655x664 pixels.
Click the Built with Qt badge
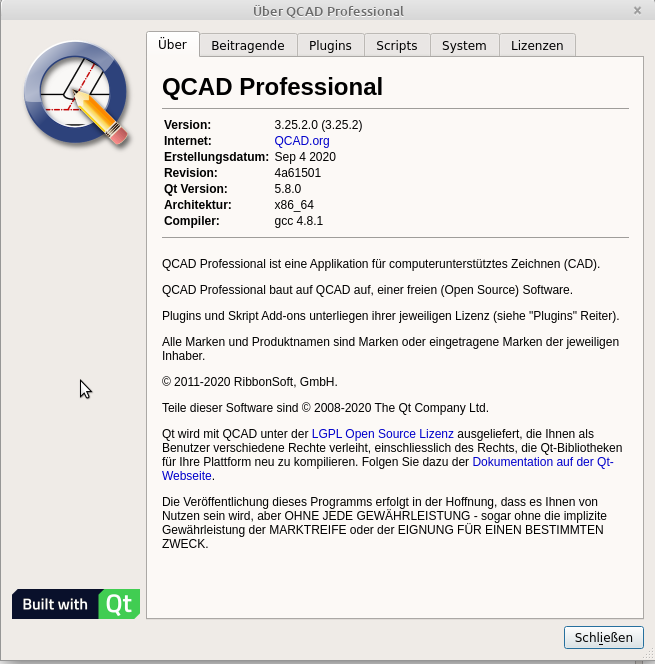(76, 604)
